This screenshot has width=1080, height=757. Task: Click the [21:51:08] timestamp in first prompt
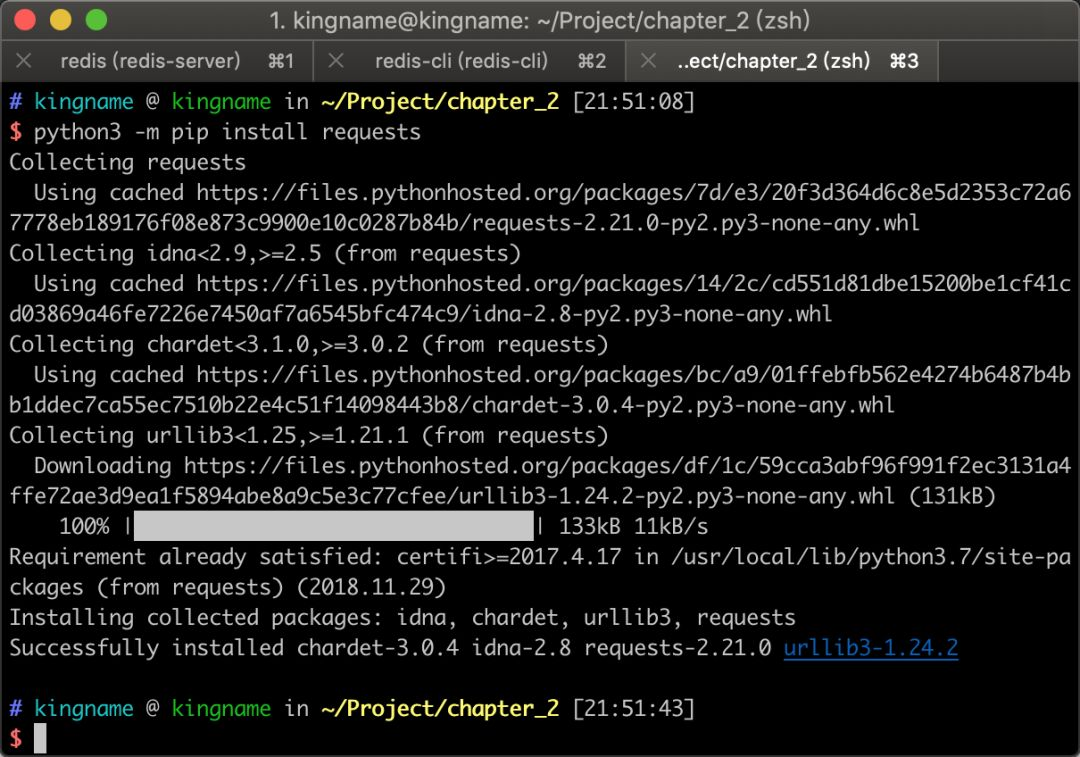(634, 102)
